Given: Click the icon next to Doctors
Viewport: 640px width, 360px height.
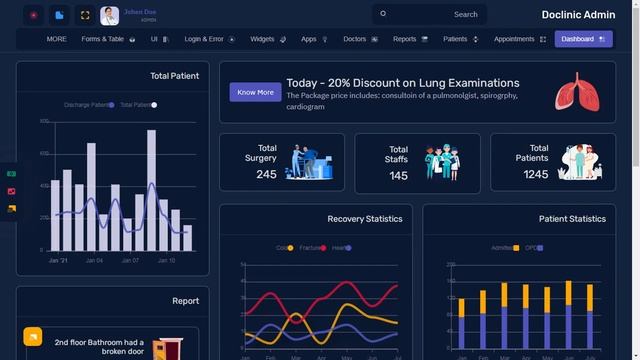Looking at the screenshot, I should click(374, 40).
